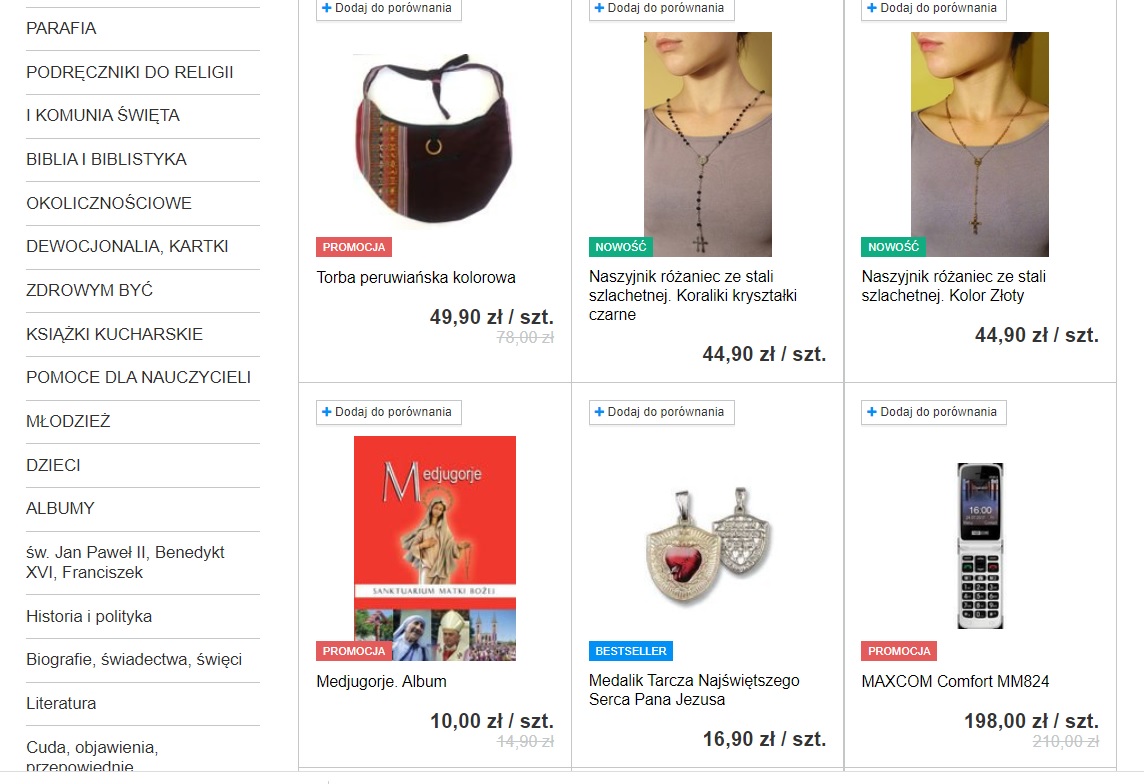This screenshot has height=784, width=1144.
Task: View the MAXCOM flip phone image
Action: point(980,546)
